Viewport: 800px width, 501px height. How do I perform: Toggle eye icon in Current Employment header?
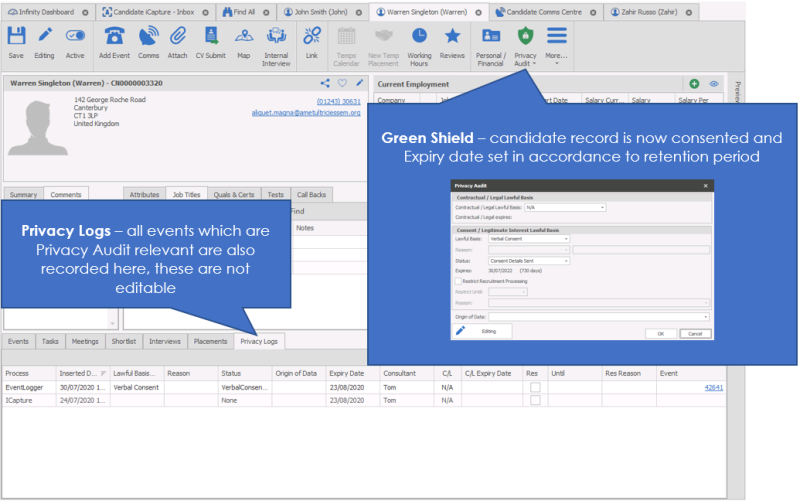[714, 84]
